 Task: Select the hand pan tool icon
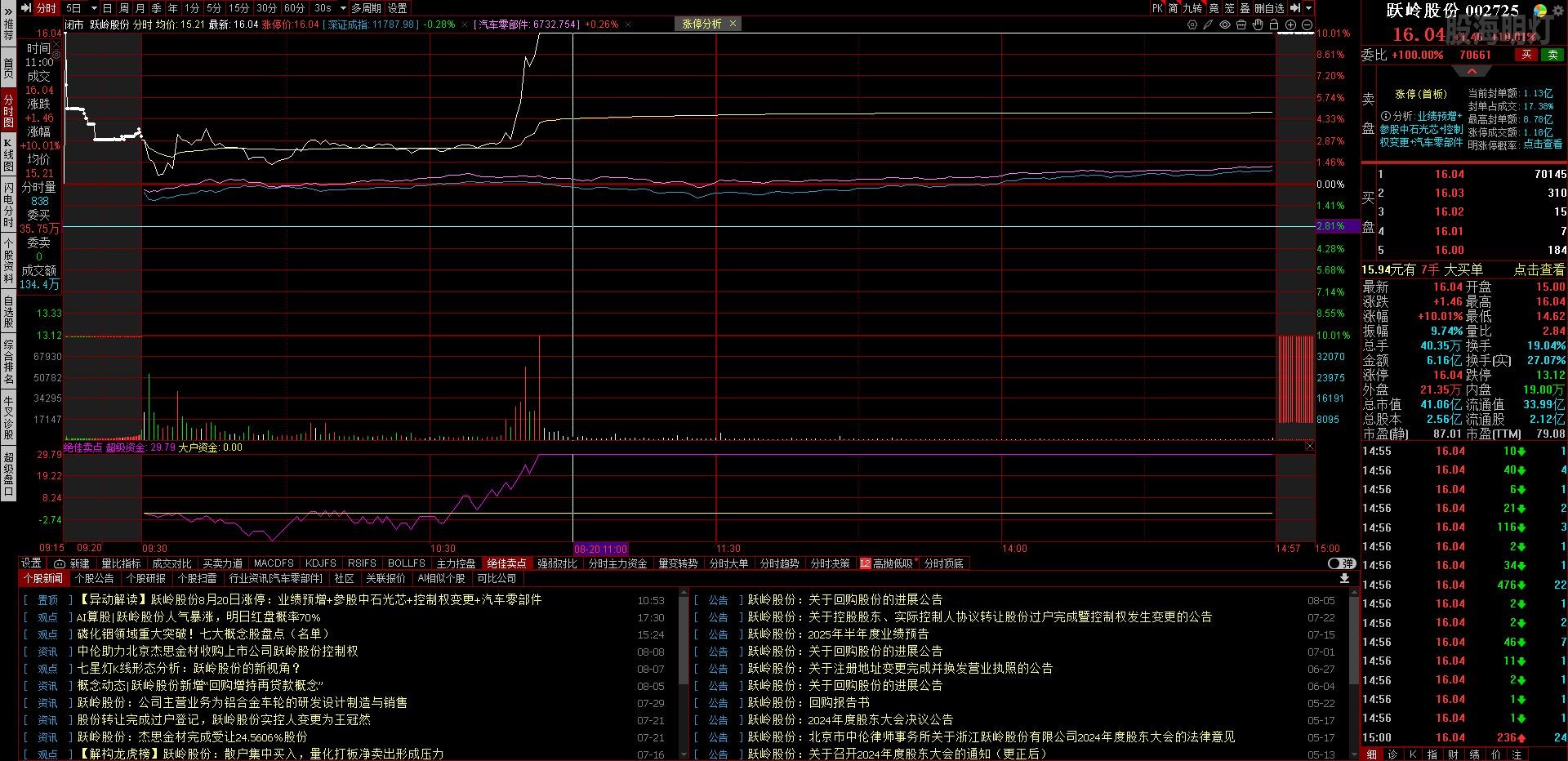[x=1258, y=24]
